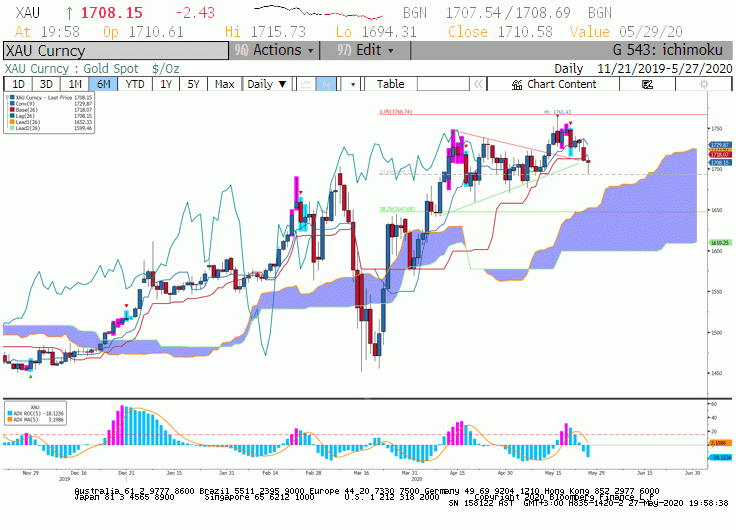Click the 1610.25 cloud price axis label
The width and height of the screenshot is (736, 530).
point(720,243)
